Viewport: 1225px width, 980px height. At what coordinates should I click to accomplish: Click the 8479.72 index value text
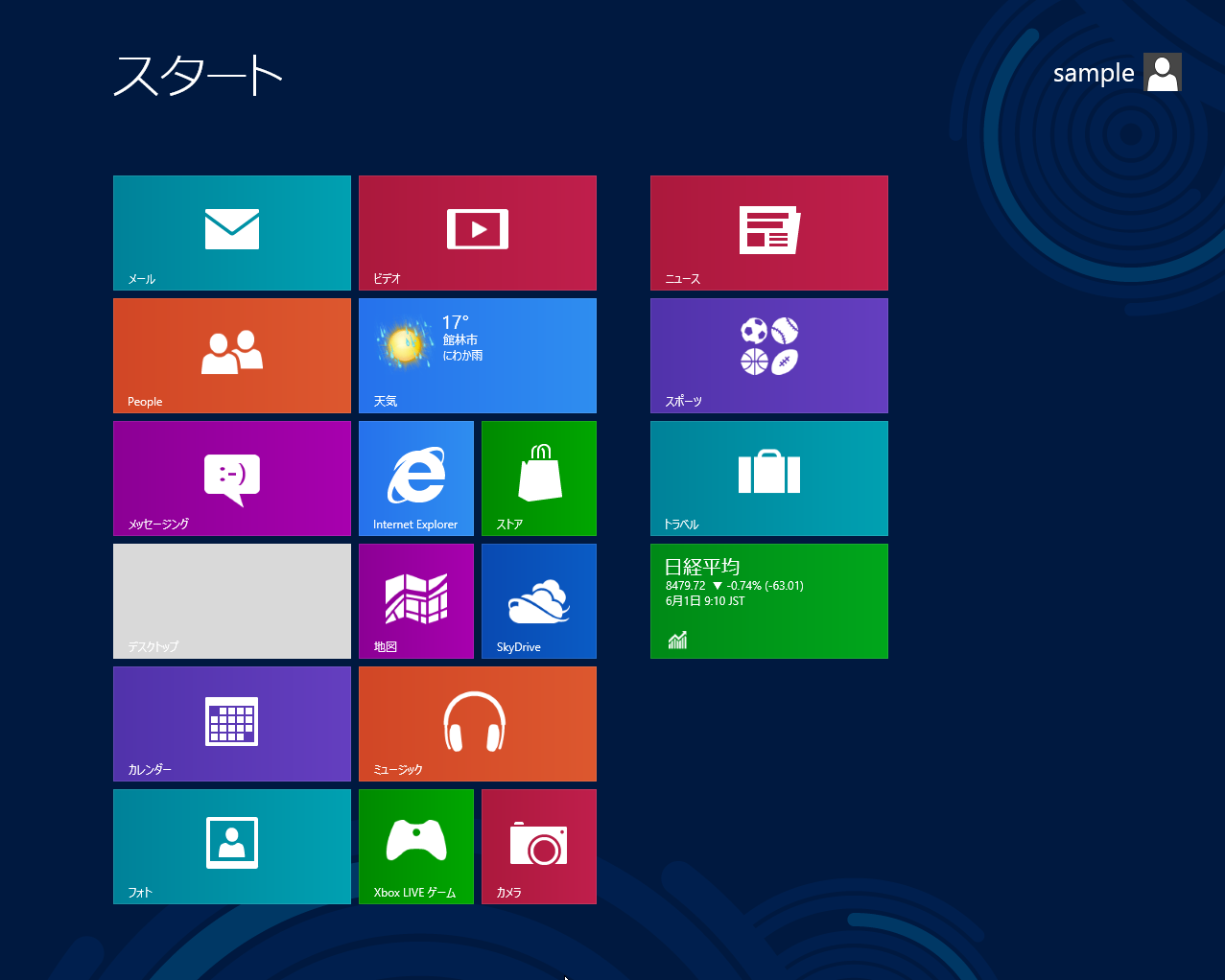(x=685, y=586)
